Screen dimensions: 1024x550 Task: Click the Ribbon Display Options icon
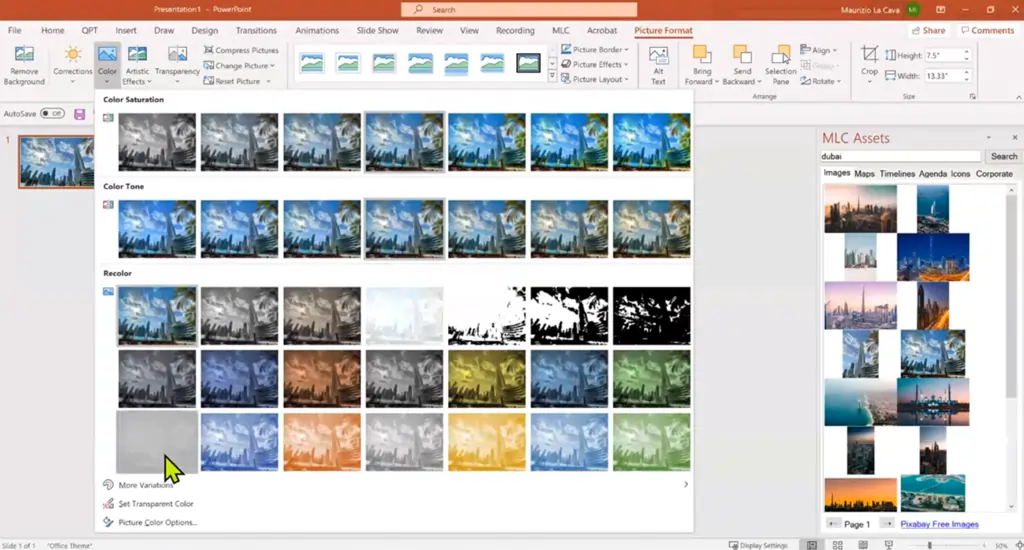click(940, 10)
